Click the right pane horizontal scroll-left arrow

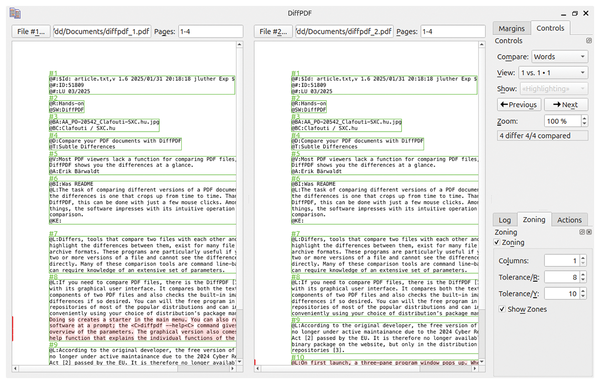(x=258, y=369)
